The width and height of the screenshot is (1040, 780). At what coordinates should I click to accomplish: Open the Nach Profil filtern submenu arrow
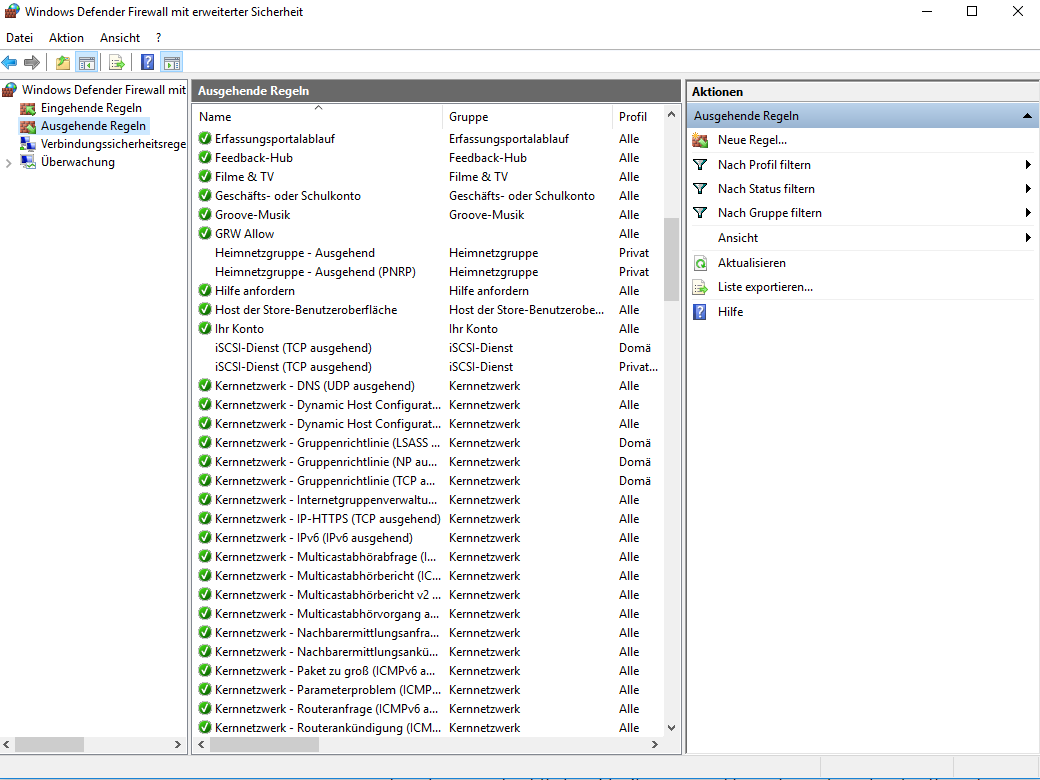[x=1028, y=164]
